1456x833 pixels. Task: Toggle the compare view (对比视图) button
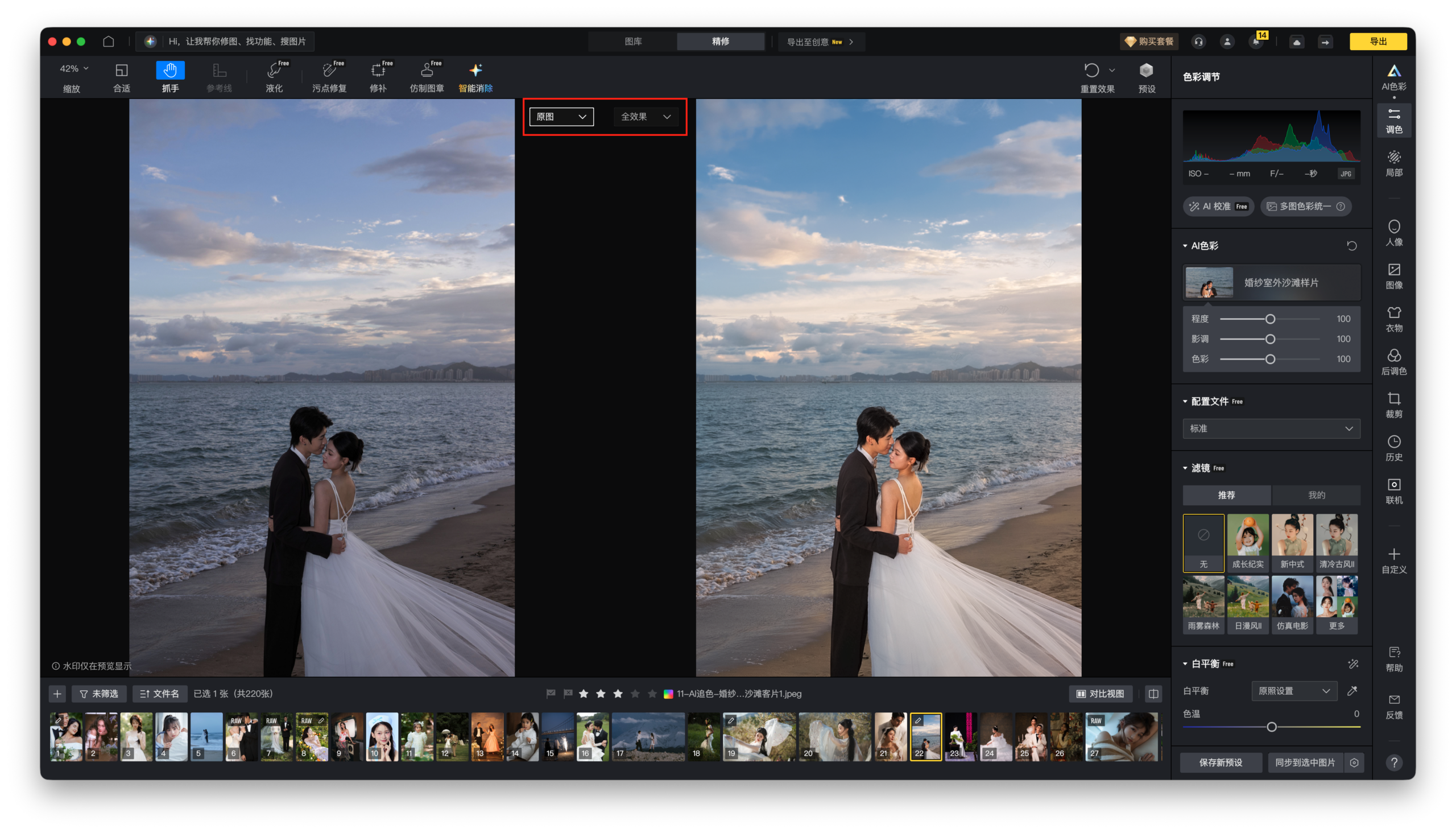(x=1101, y=694)
